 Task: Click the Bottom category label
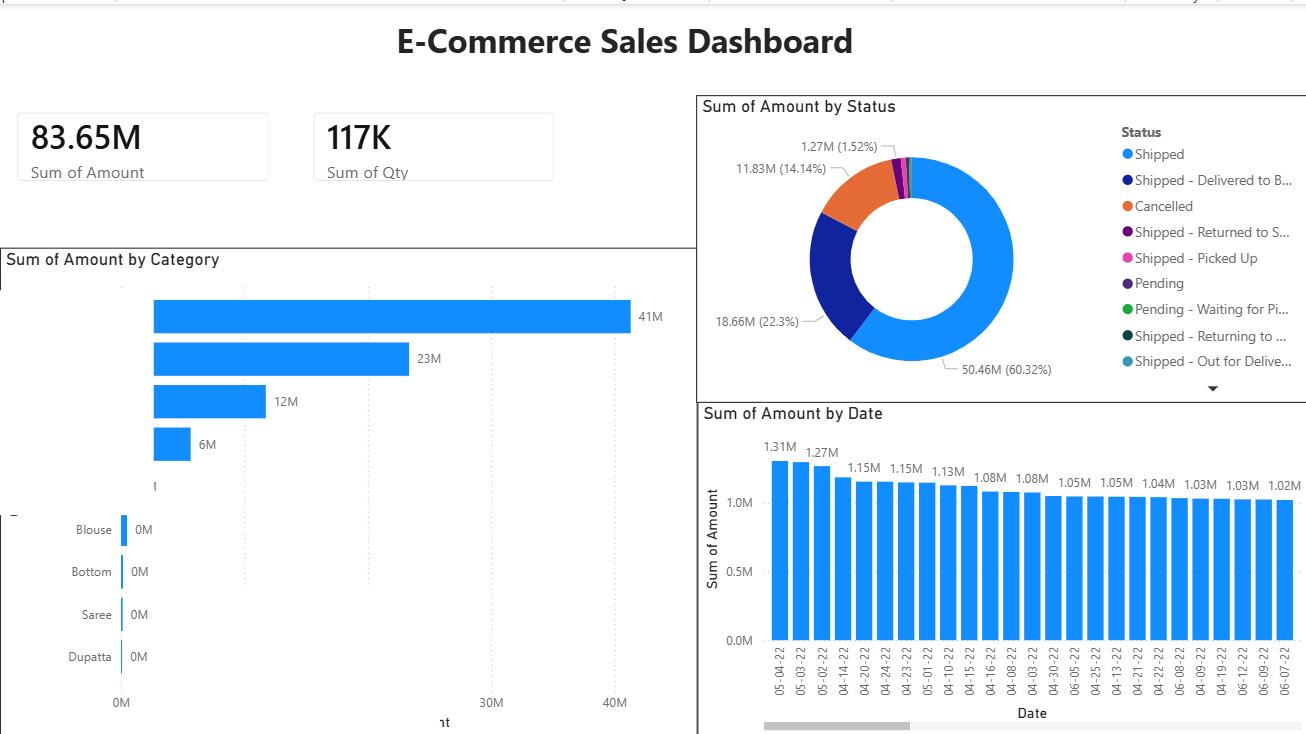[92, 572]
